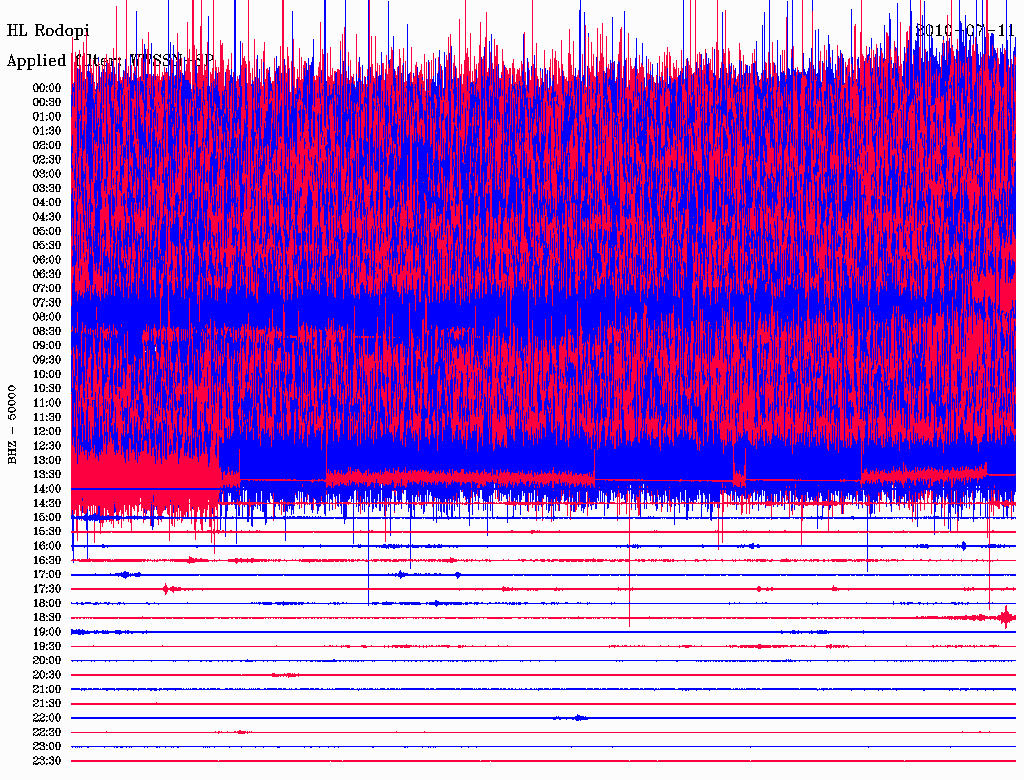The height and width of the screenshot is (780, 1024).
Task: Select the 11:00 time label
Action: (47, 403)
